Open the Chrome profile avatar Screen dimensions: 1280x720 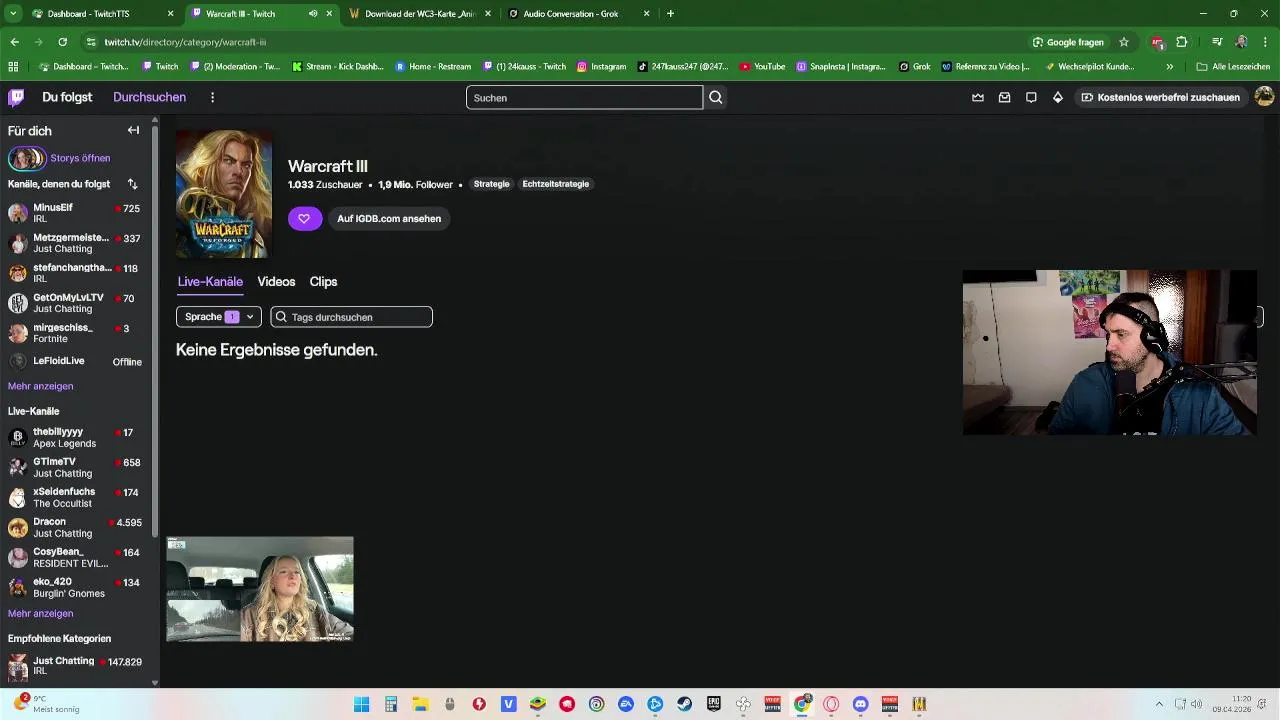[1241, 42]
